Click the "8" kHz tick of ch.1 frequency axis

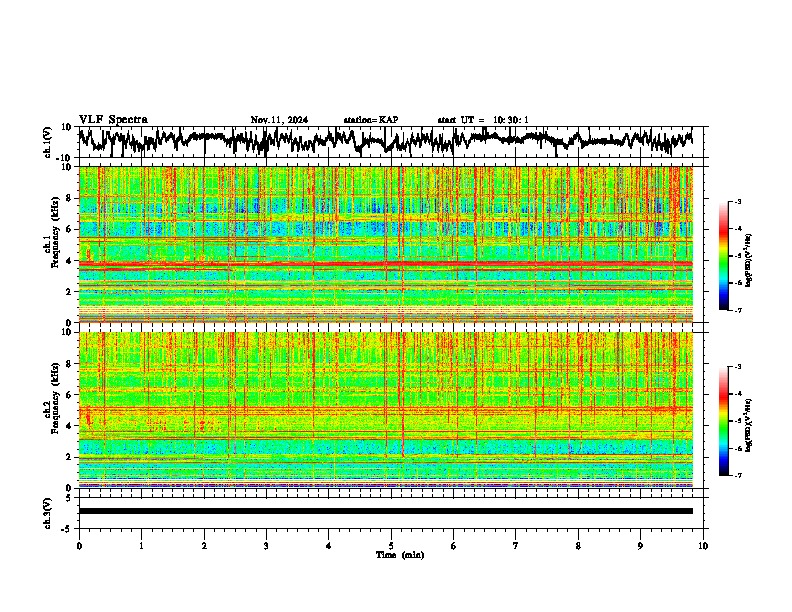(x=70, y=198)
